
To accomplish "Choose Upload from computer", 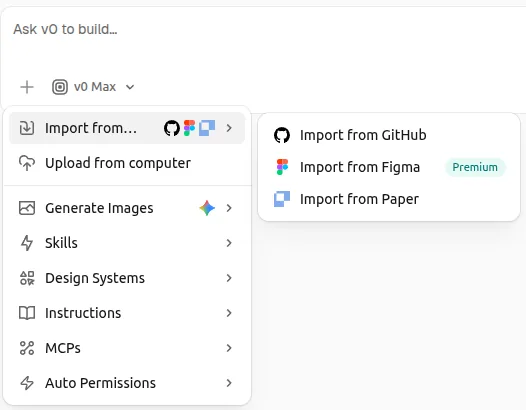I will pyautogui.click(x=127, y=163).
